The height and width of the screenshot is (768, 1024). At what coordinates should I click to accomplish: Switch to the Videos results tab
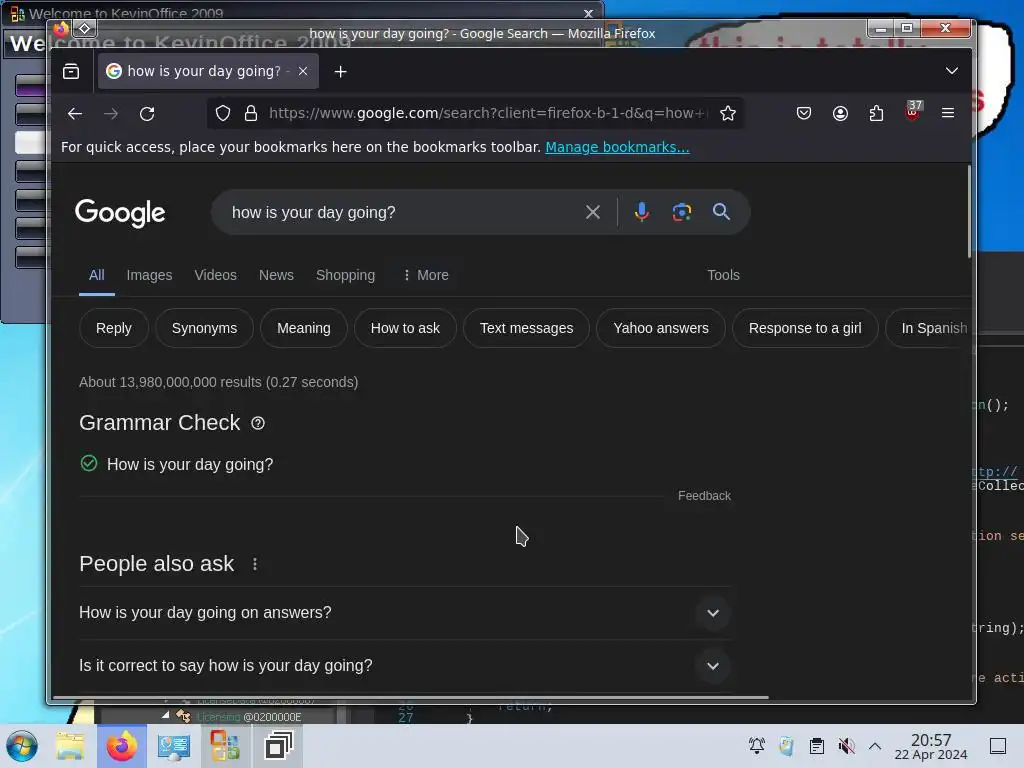coord(216,275)
